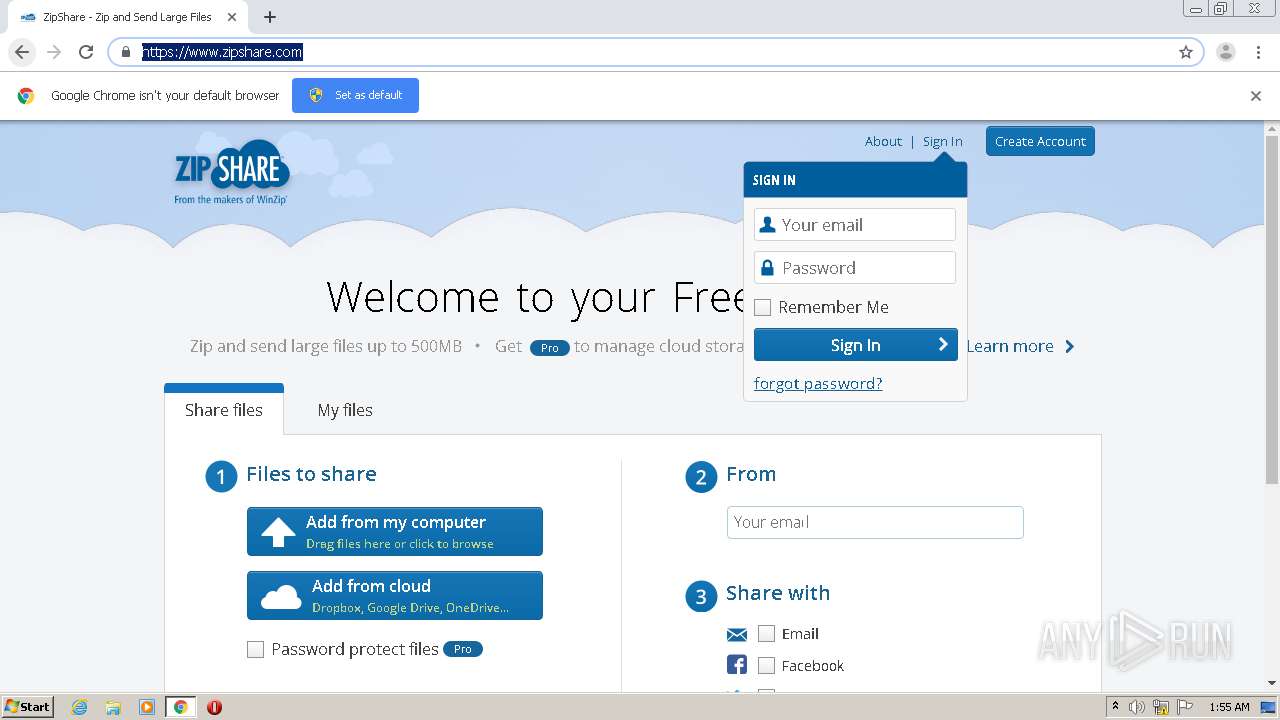
Task: Close the ZipShare browser tab
Action: click(x=232, y=17)
